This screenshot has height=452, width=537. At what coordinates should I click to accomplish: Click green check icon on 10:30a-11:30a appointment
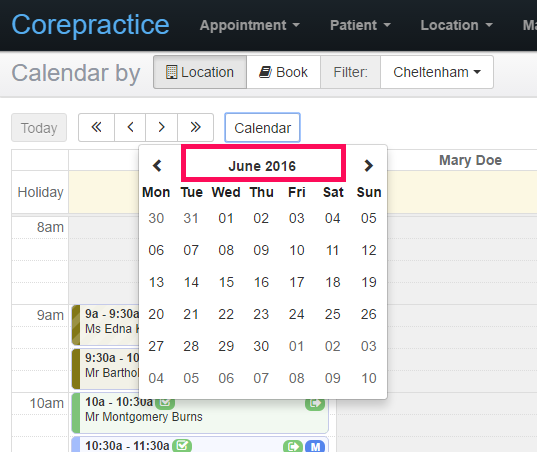coord(182,446)
